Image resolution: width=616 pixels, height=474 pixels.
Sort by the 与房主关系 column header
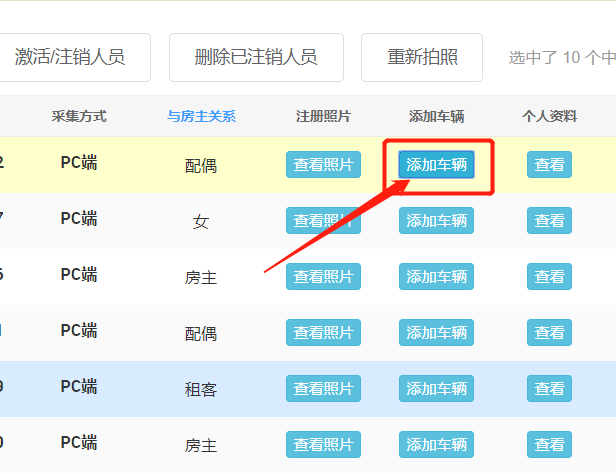click(x=201, y=116)
